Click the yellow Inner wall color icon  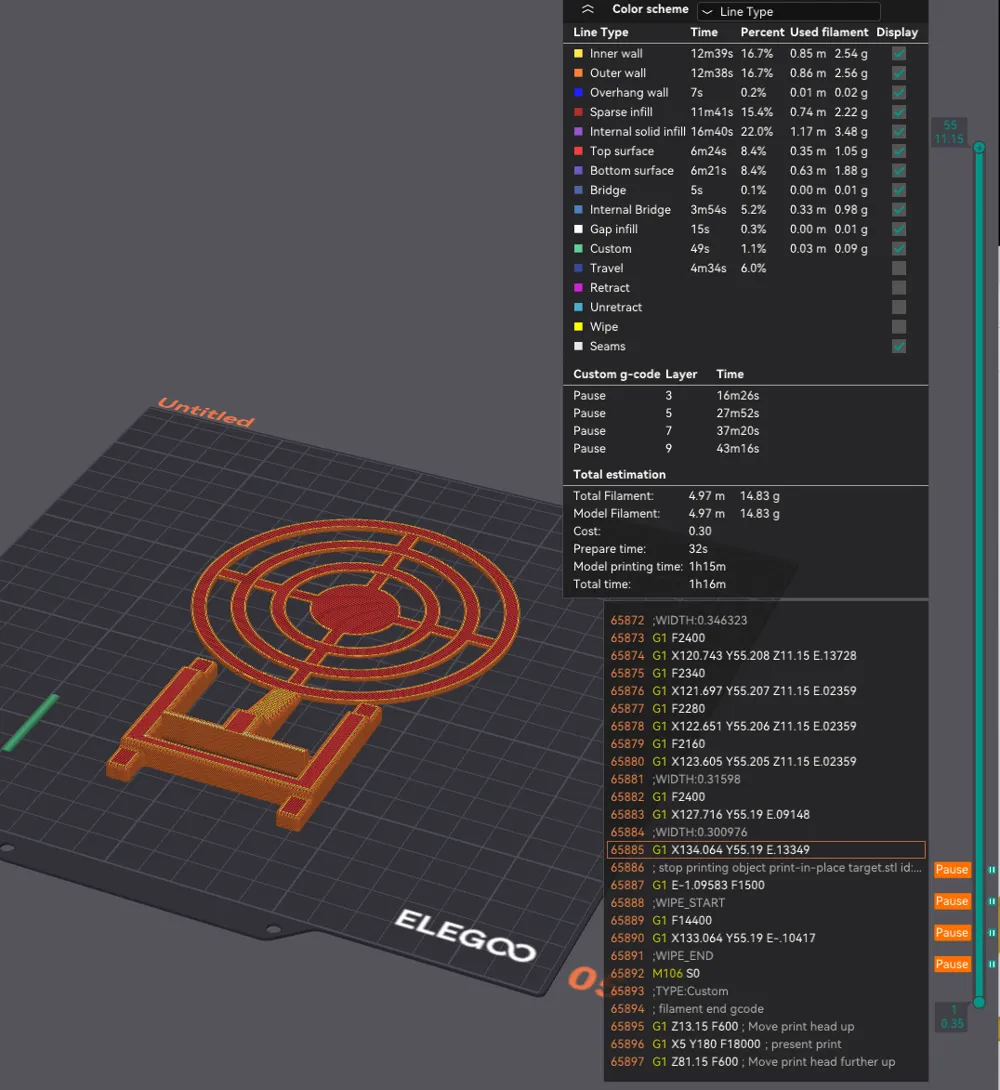(578, 53)
